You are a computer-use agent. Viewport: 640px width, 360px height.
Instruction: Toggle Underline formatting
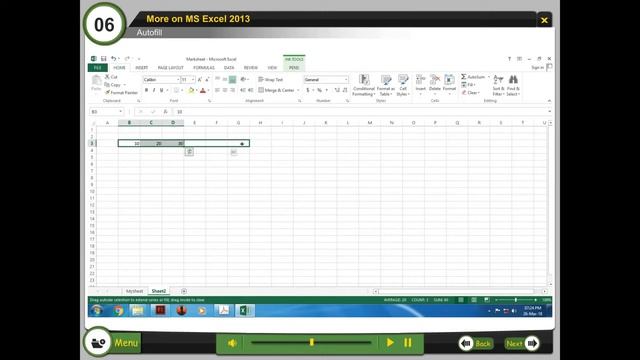coord(162,90)
